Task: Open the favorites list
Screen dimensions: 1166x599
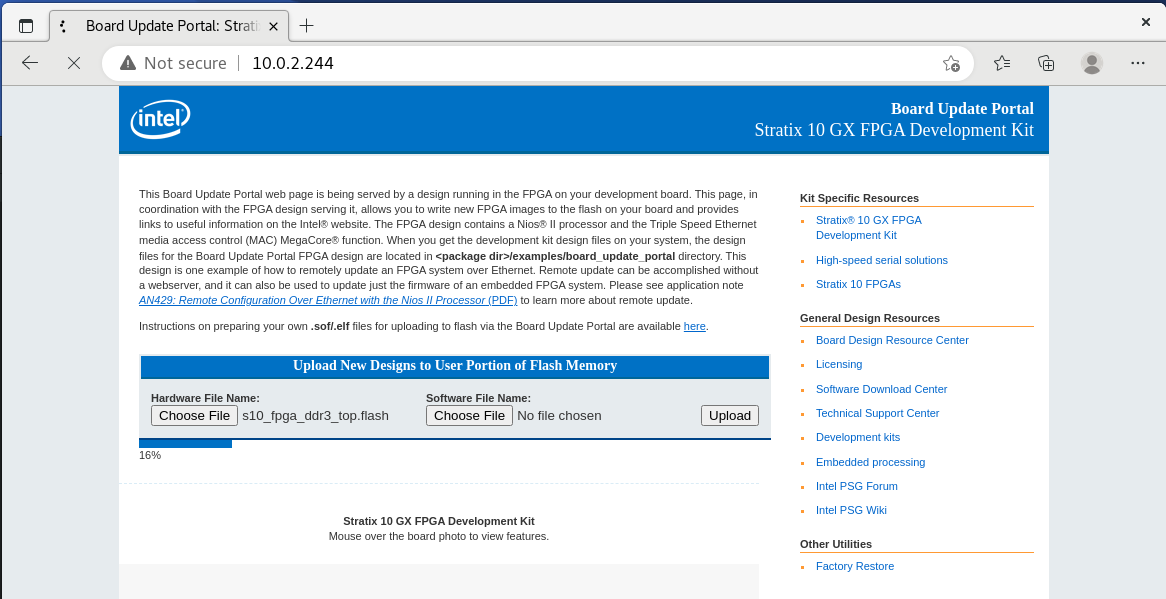Action: [x=1001, y=62]
